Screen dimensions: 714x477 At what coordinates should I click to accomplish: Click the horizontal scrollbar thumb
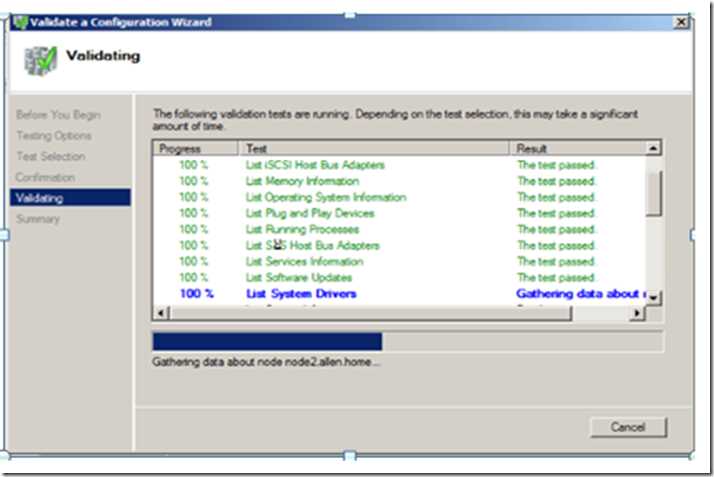[370, 313]
